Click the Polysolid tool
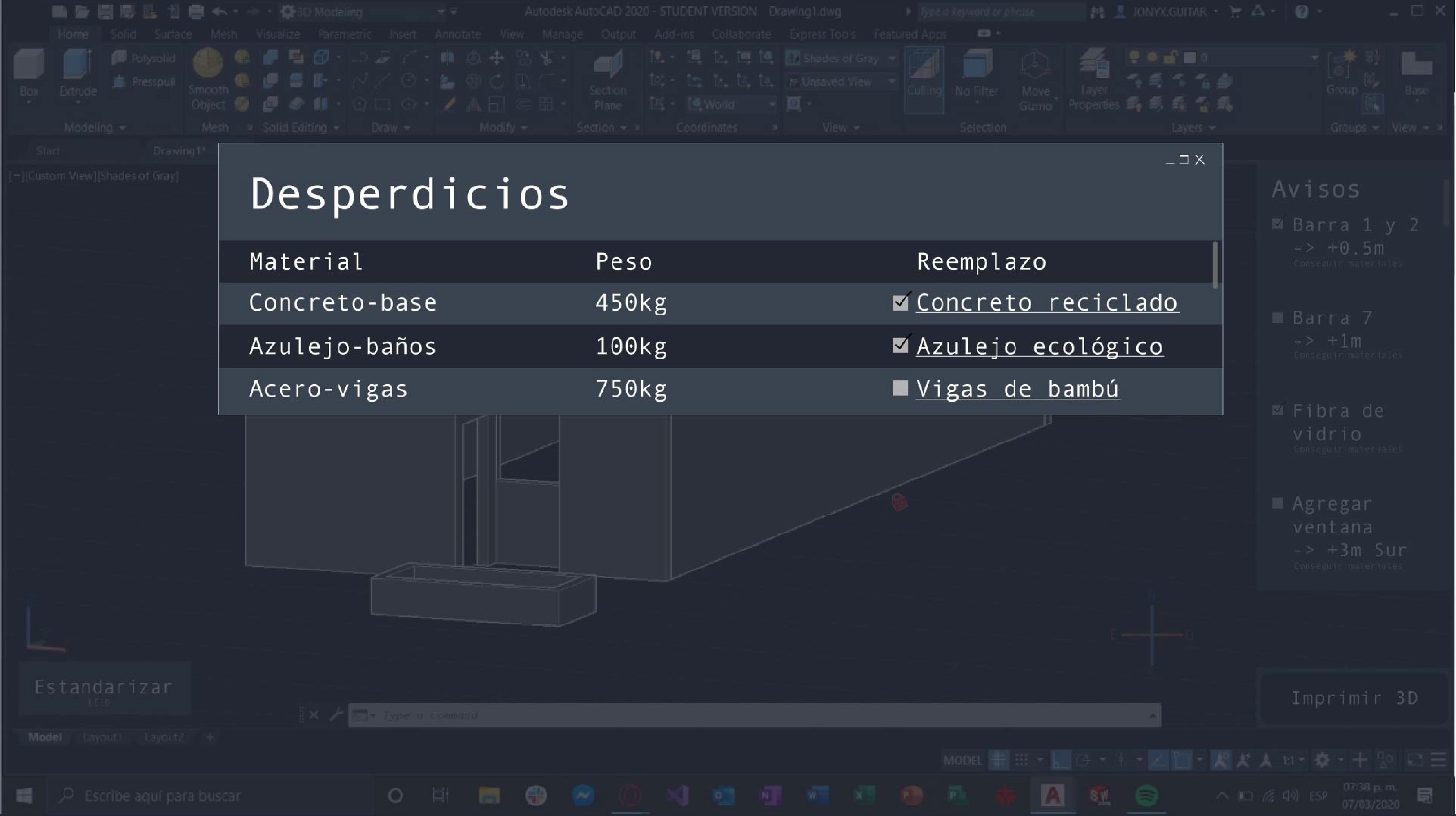Viewport: 1456px width, 816px height. (144, 58)
